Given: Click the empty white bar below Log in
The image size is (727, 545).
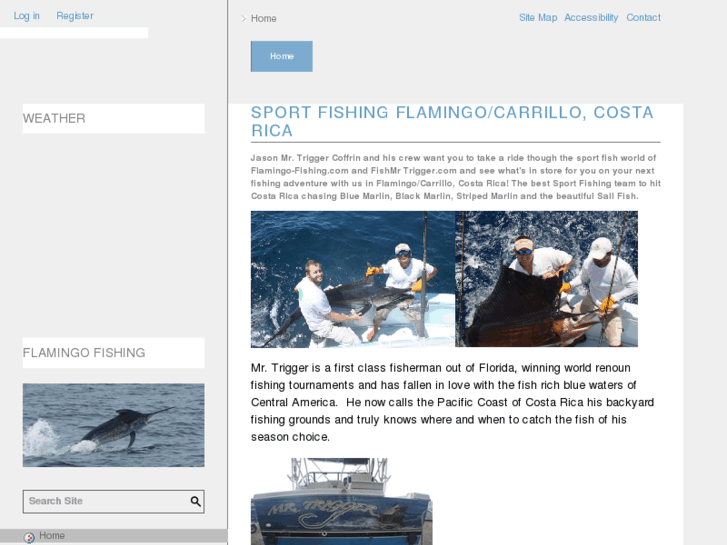Looking at the screenshot, I should click(x=74, y=32).
